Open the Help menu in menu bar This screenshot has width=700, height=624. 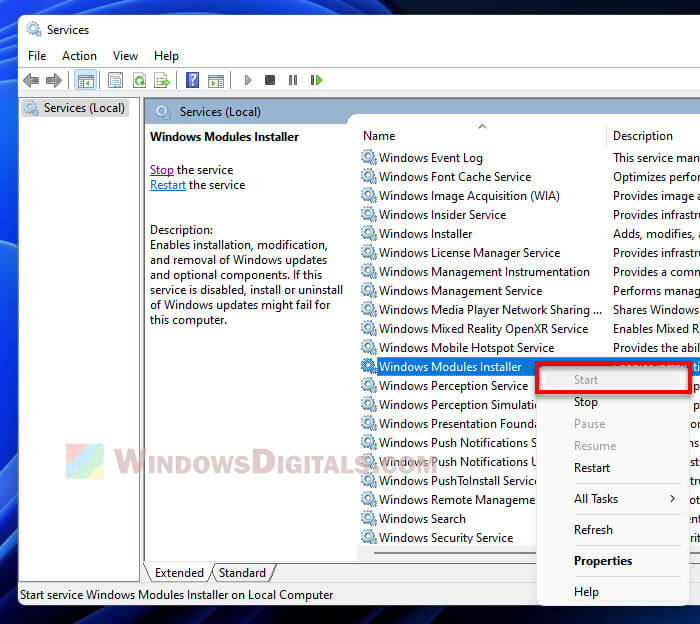click(167, 56)
